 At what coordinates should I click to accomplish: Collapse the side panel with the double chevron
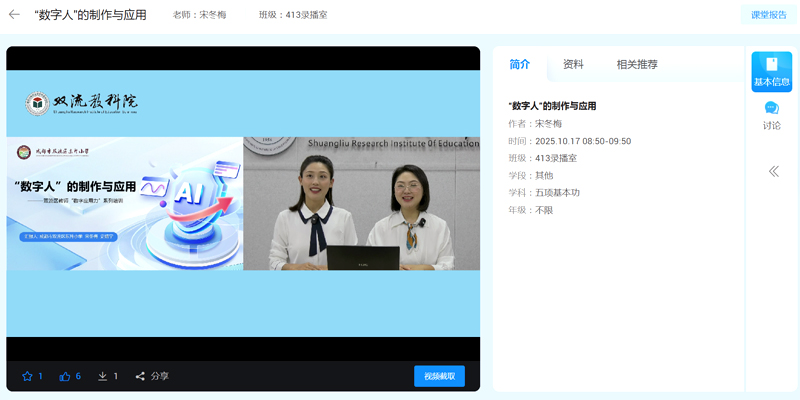pyautogui.click(x=773, y=171)
